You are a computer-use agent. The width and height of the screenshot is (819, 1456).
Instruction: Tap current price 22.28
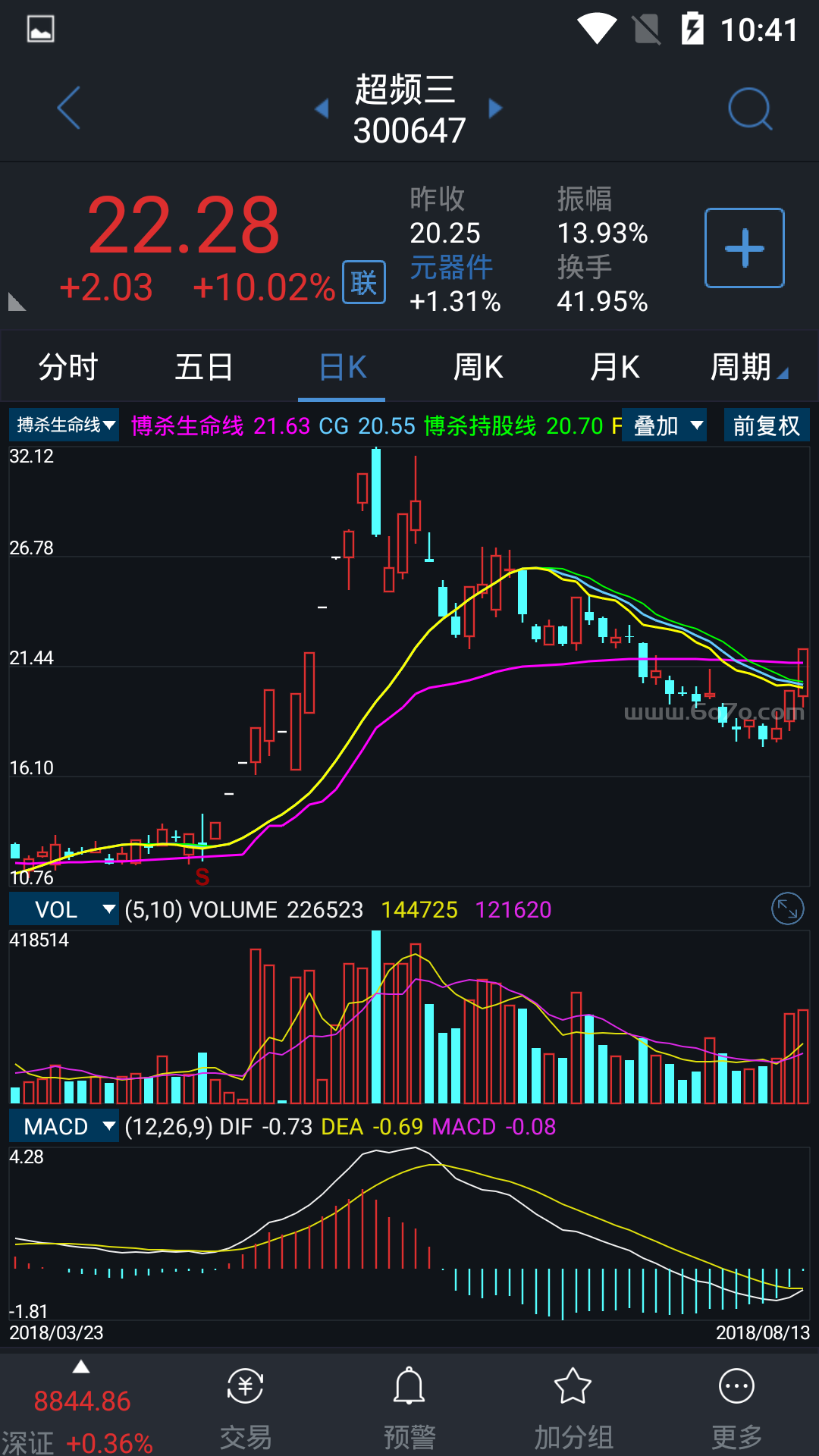tap(184, 225)
